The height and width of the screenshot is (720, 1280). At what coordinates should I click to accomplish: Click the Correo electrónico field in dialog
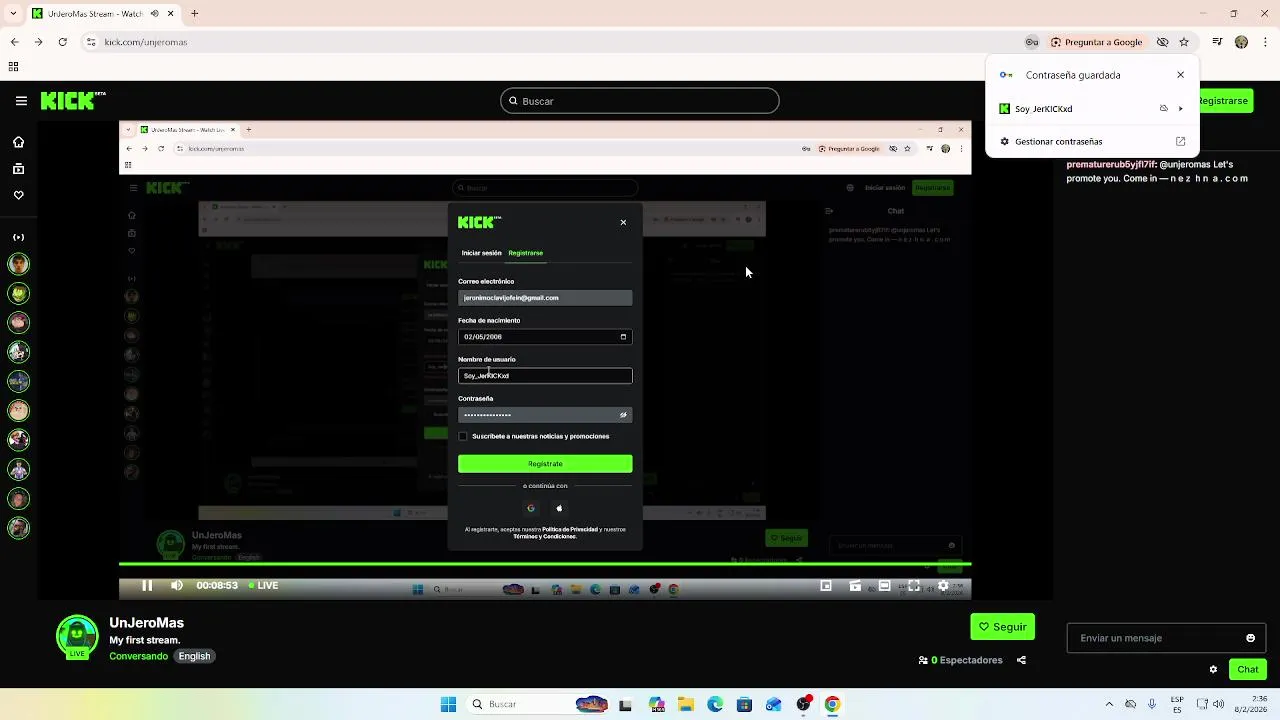pyautogui.click(x=545, y=298)
